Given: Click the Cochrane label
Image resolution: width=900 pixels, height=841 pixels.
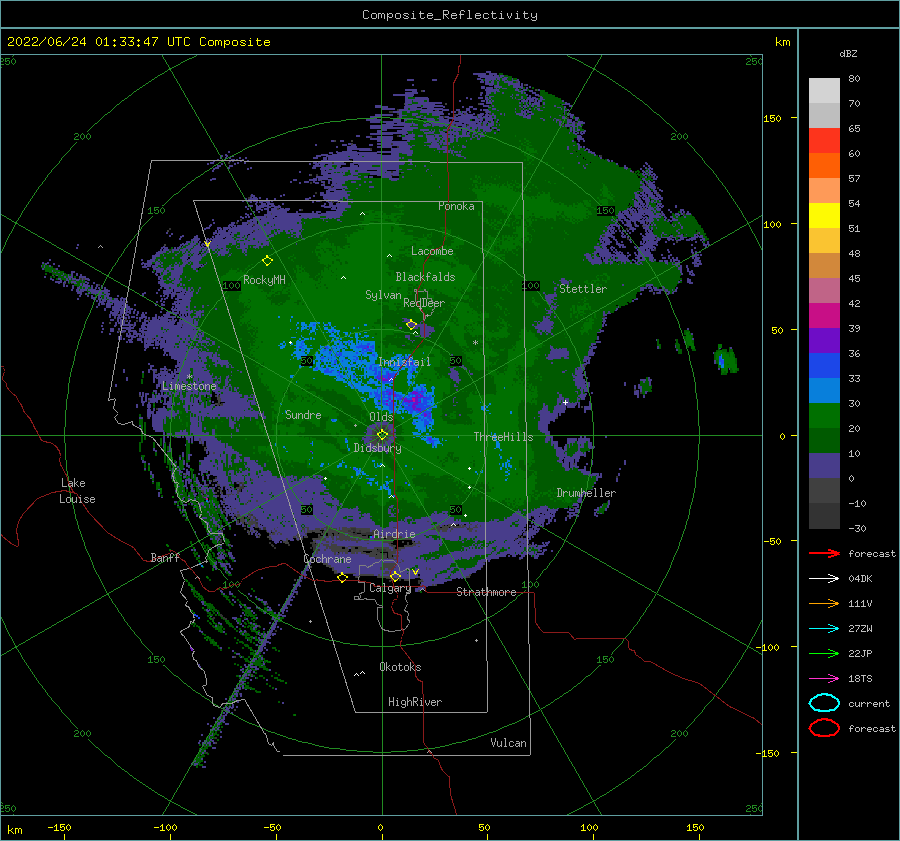Looking at the screenshot, I should click(327, 559).
